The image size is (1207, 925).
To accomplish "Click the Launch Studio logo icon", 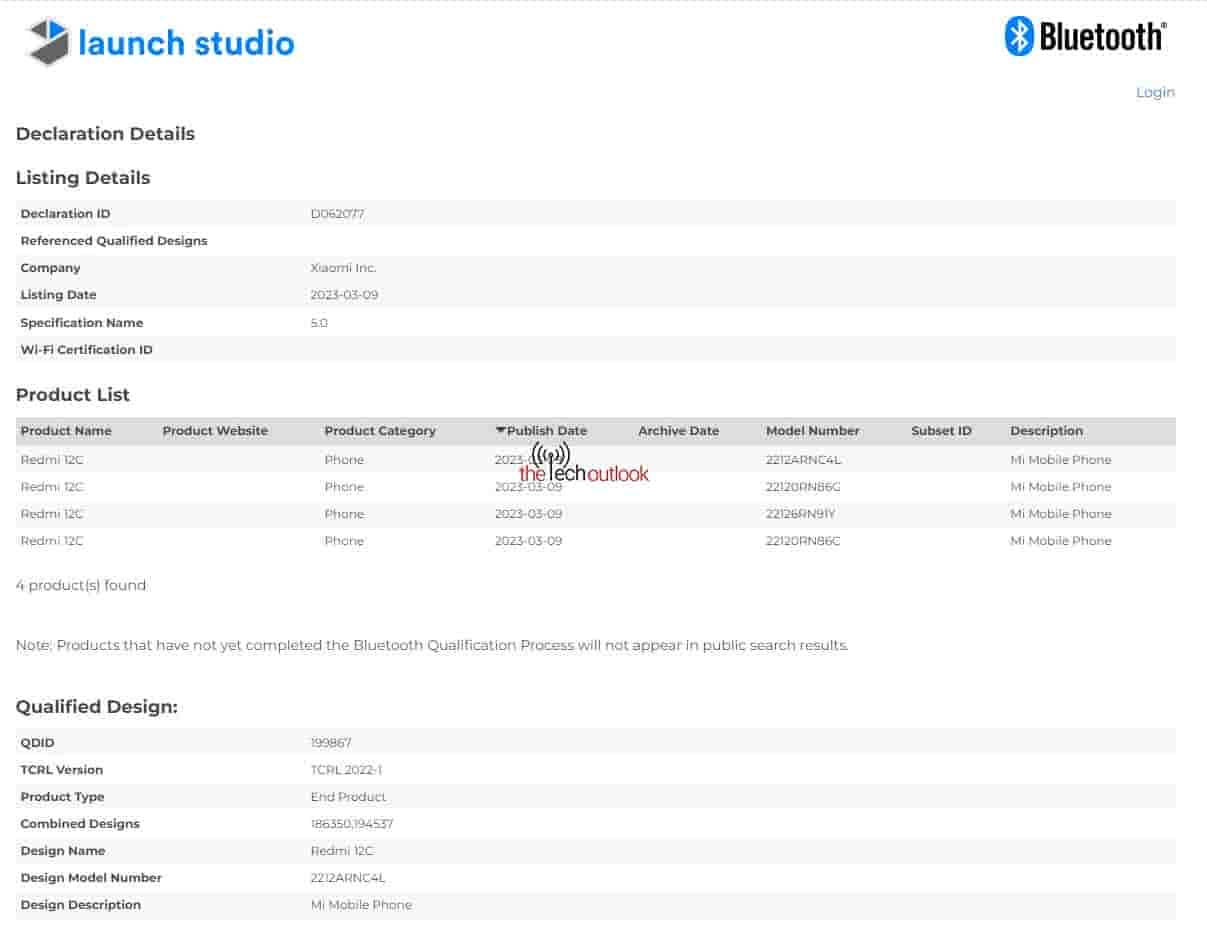I will pyautogui.click(x=48, y=42).
